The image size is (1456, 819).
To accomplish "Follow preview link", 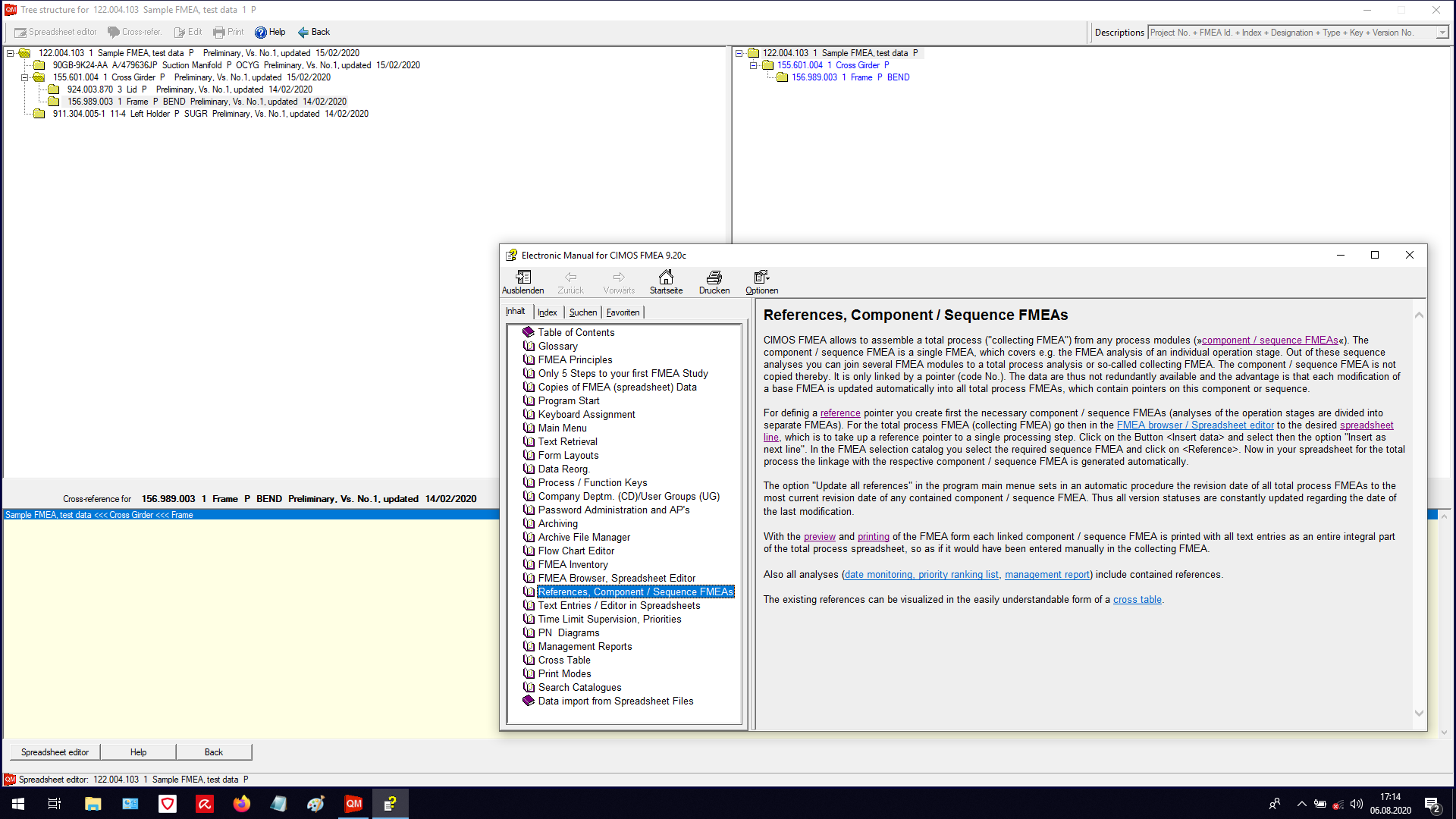I will coord(820,536).
